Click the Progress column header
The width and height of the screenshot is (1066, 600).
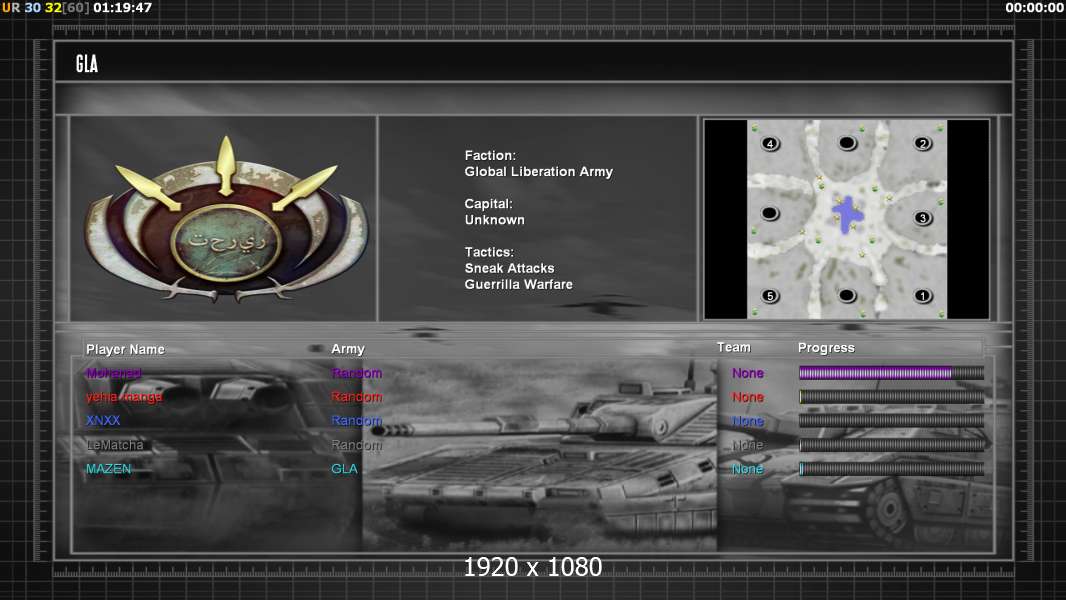[x=826, y=348]
